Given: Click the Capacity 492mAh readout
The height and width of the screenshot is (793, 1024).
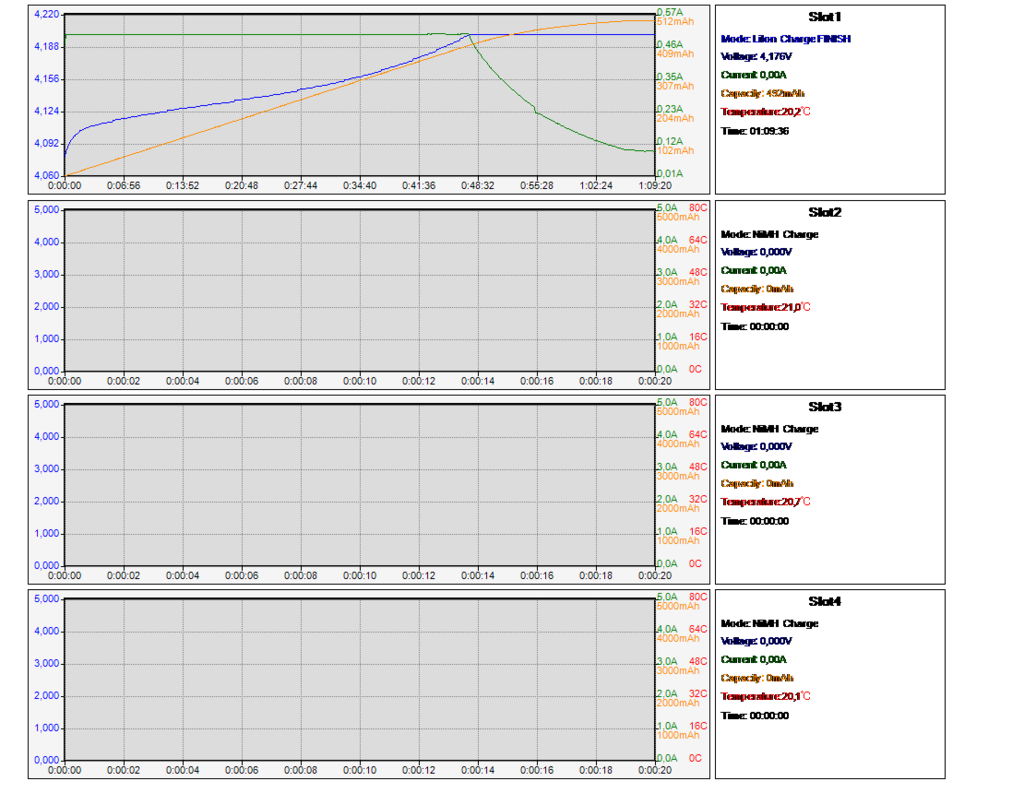Looking at the screenshot, I should click(762, 93).
